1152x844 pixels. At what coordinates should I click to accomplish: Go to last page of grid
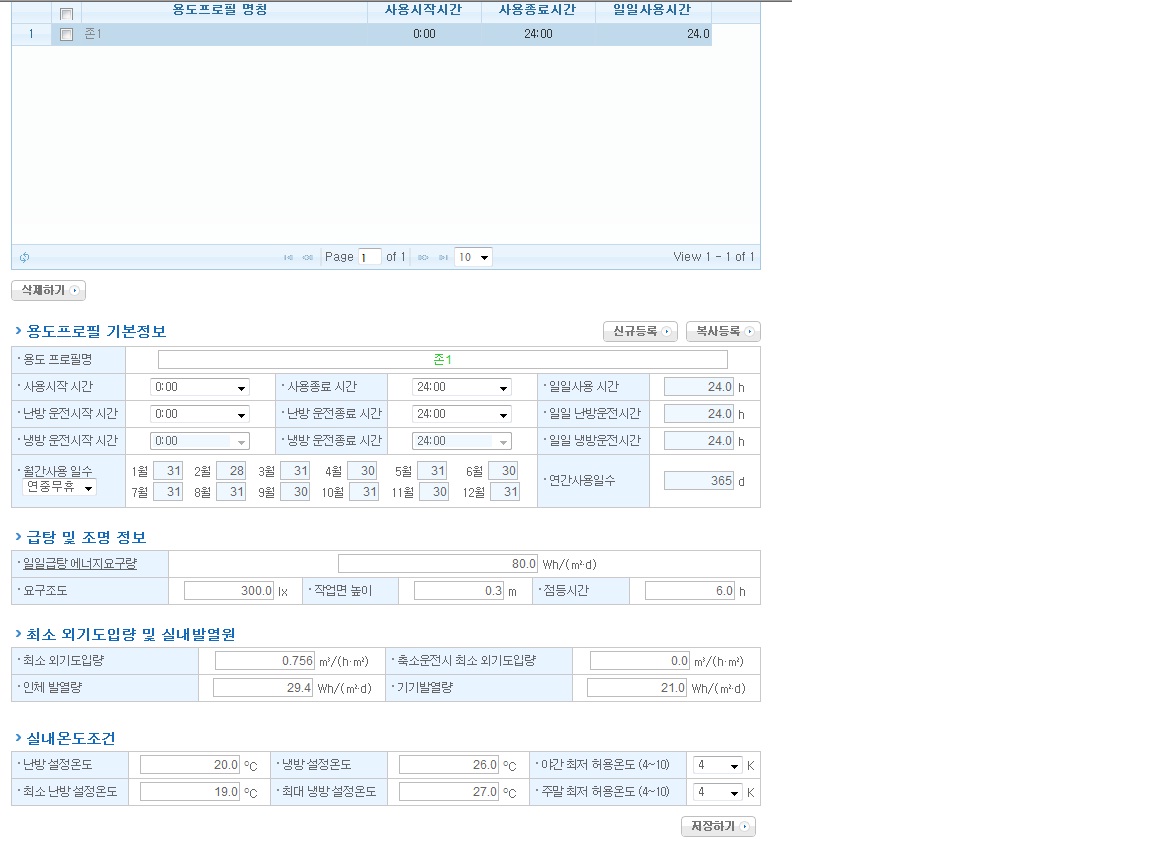(x=442, y=257)
